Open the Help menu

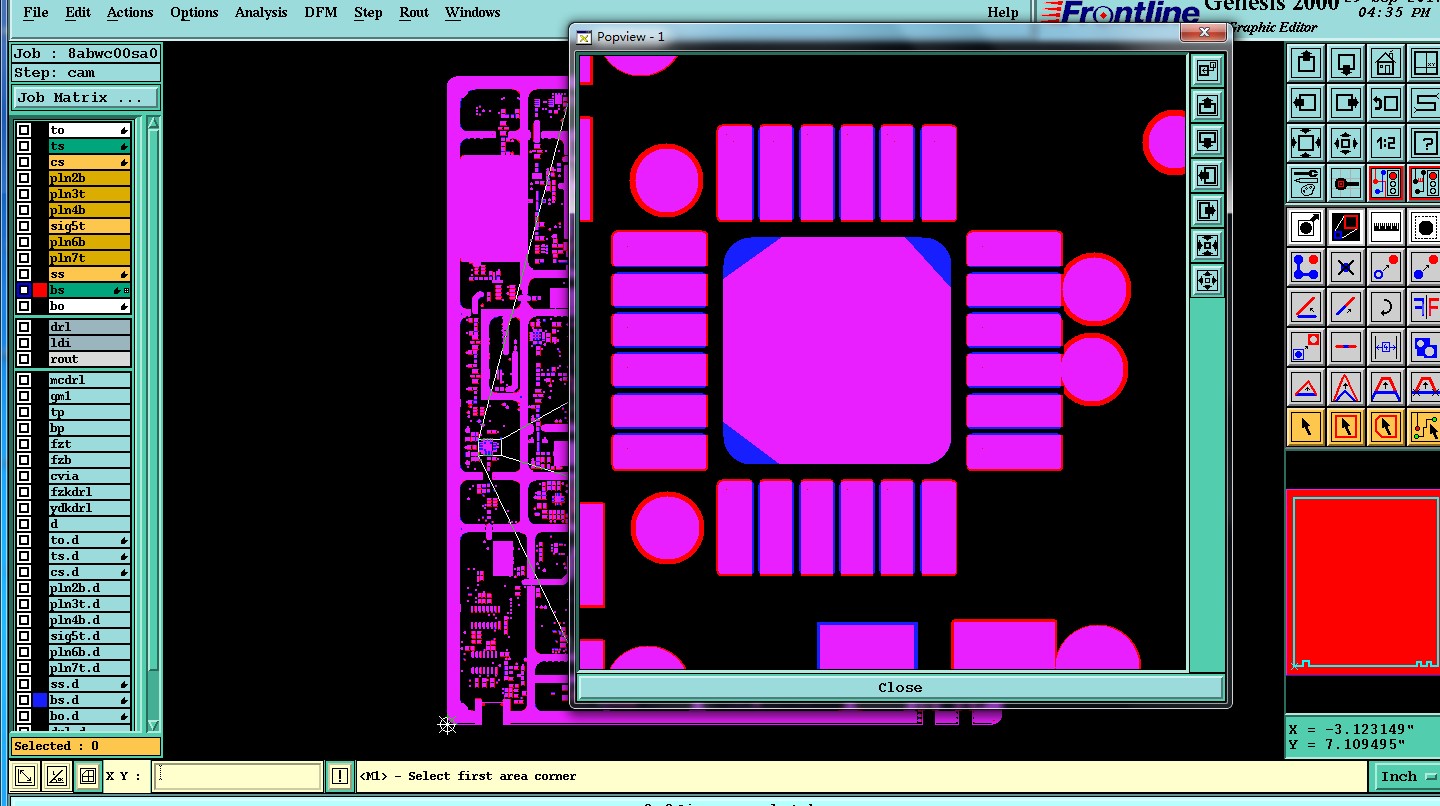pos(1002,12)
